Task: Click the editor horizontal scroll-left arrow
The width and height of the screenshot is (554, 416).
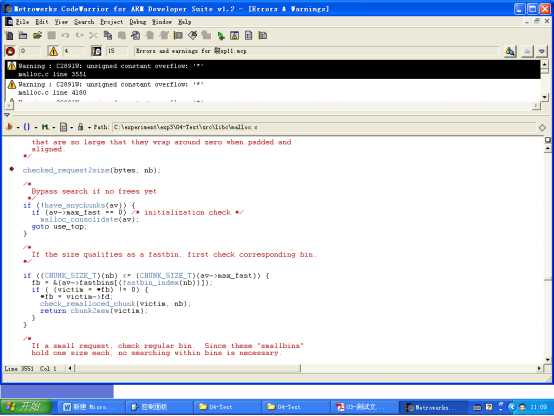Action: pos(70,368)
